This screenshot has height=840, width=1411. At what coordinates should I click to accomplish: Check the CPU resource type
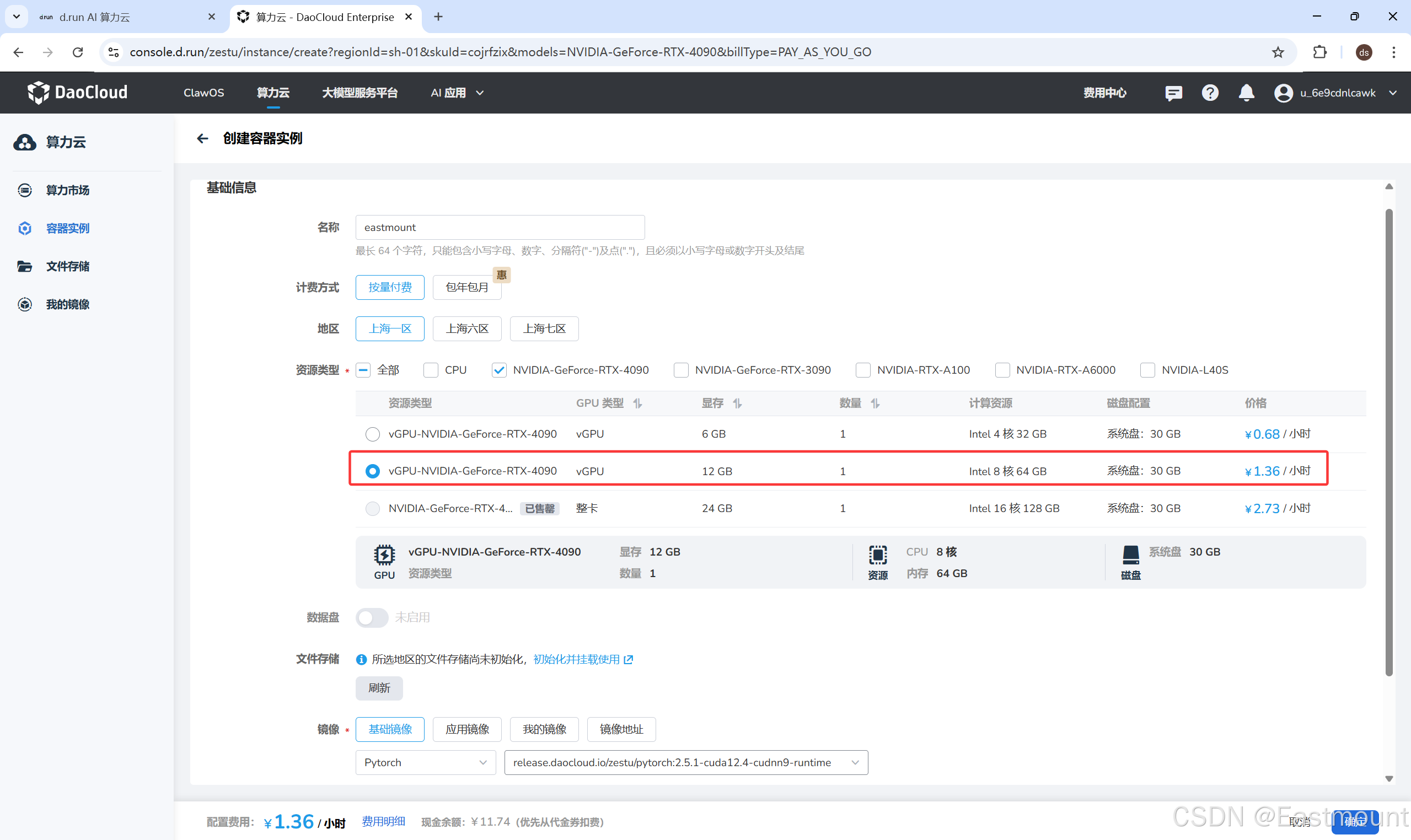[x=431, y=370]
